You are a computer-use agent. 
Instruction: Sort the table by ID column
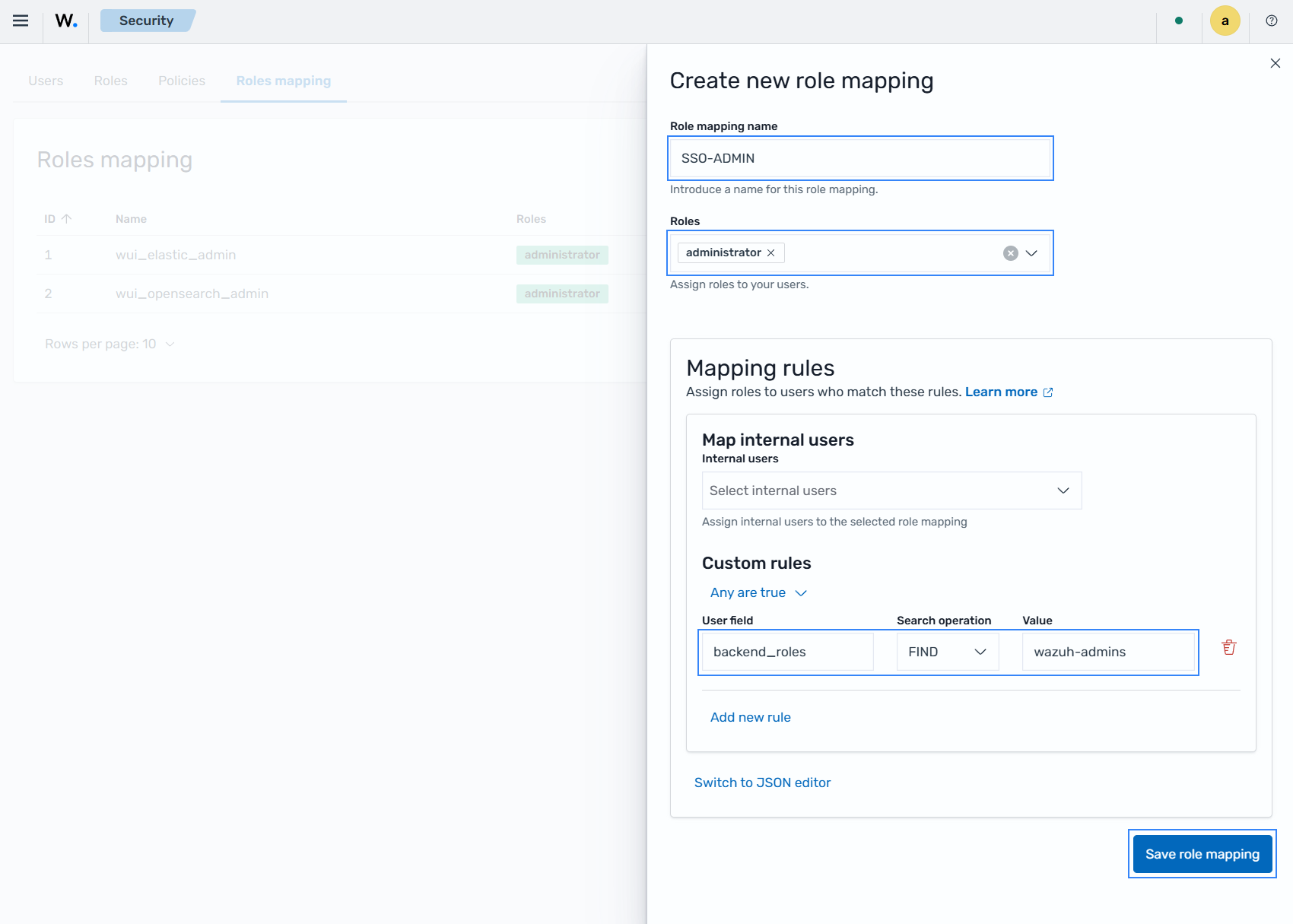pos(58,219)
